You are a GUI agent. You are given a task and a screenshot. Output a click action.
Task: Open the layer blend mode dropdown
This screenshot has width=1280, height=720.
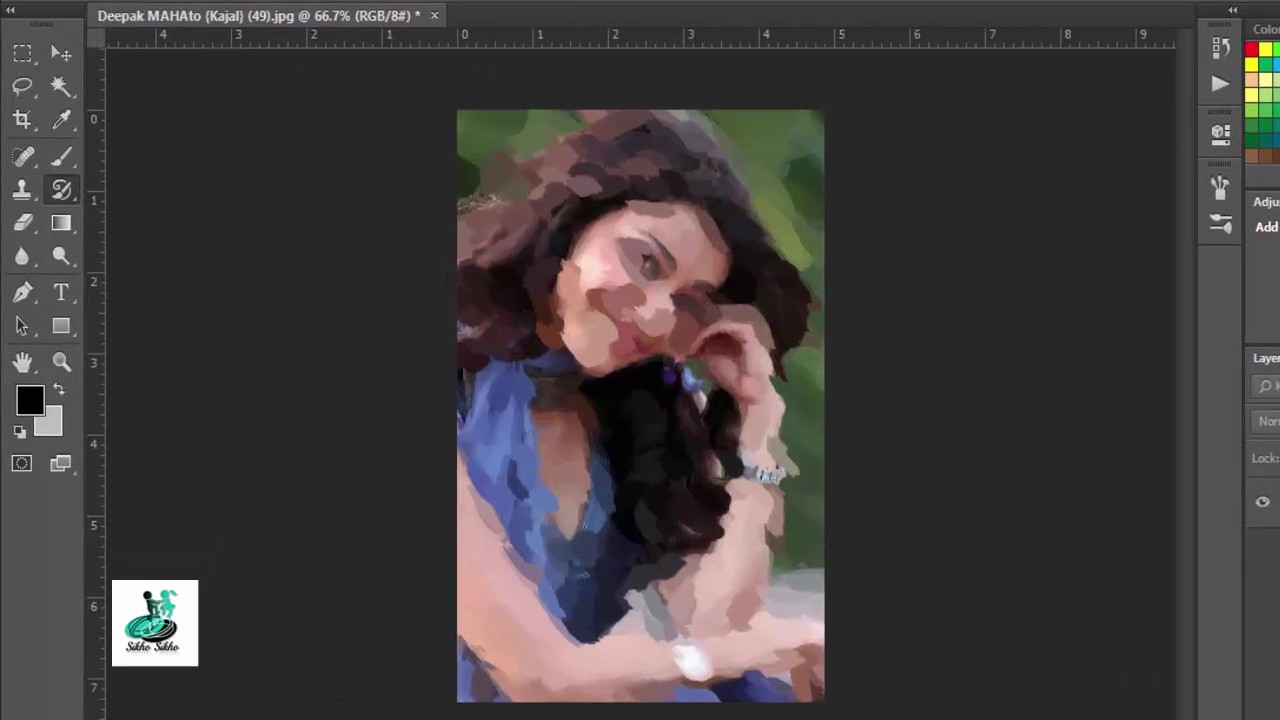(x=1268, y=421)
